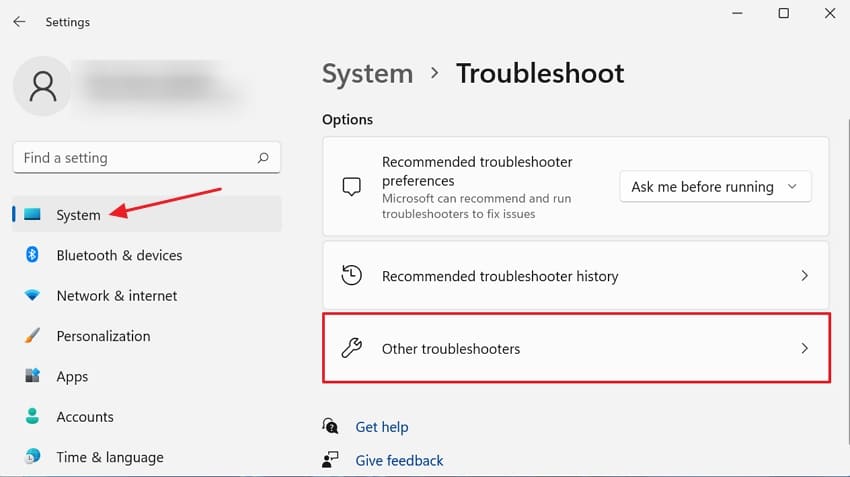
Task: Click the back arrow in Settings
Action: tap(20, 22)
